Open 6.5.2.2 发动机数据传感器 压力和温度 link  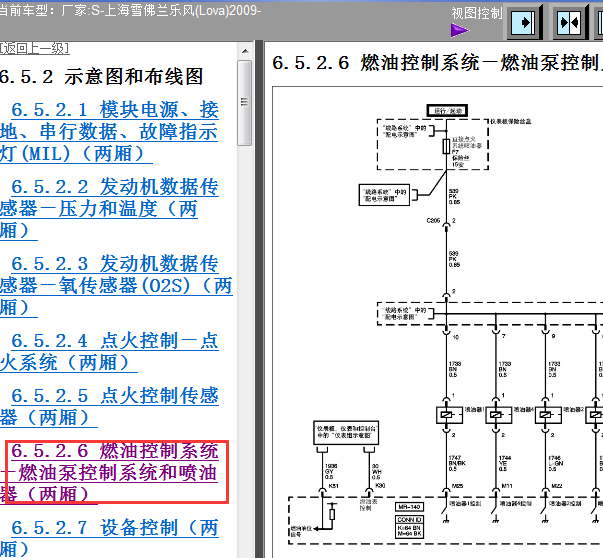coord(109,209)
